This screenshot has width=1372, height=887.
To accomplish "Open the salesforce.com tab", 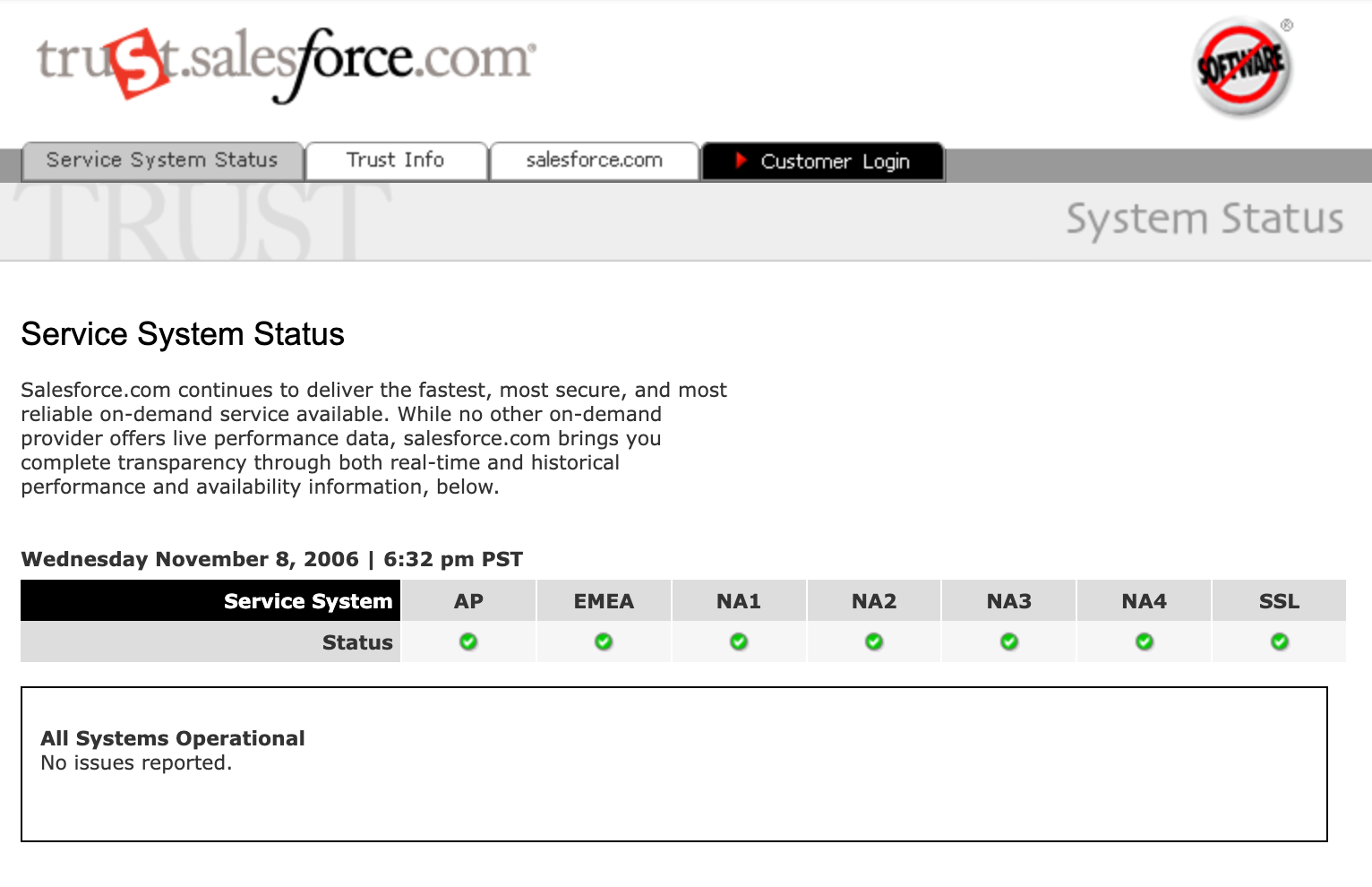I will 594,161.
